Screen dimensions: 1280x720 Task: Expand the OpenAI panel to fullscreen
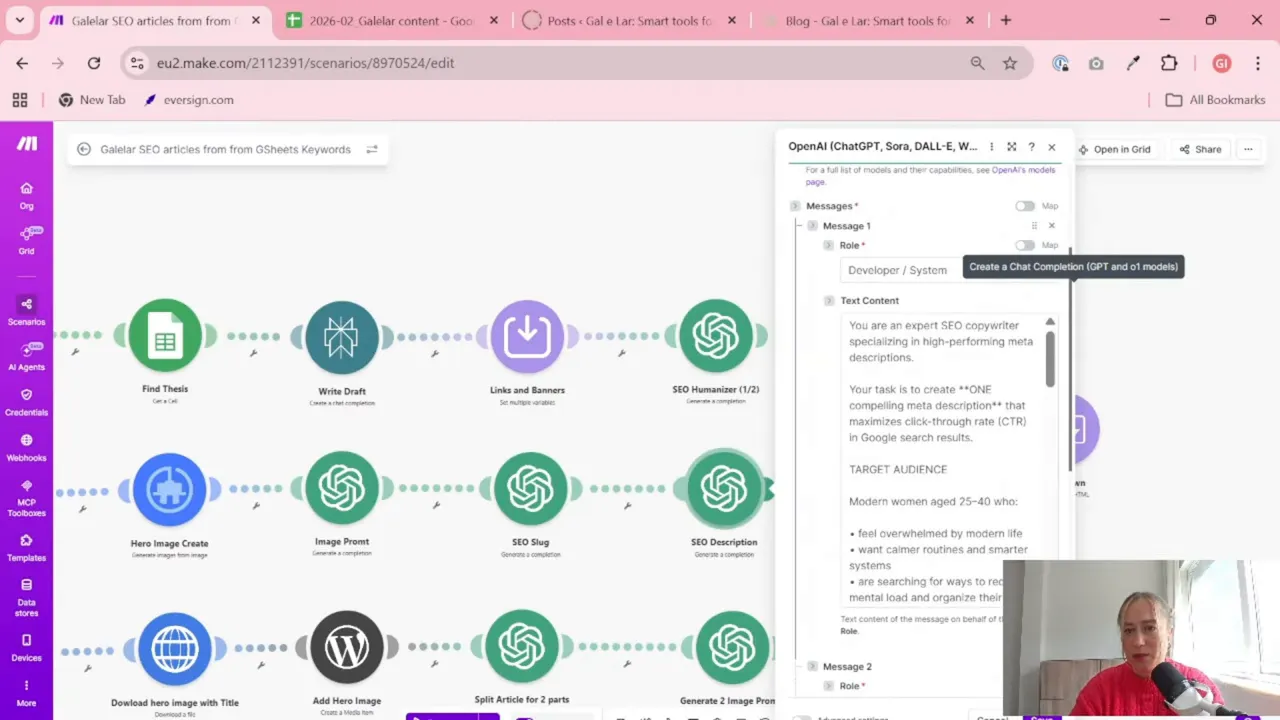coord(1012,147)
